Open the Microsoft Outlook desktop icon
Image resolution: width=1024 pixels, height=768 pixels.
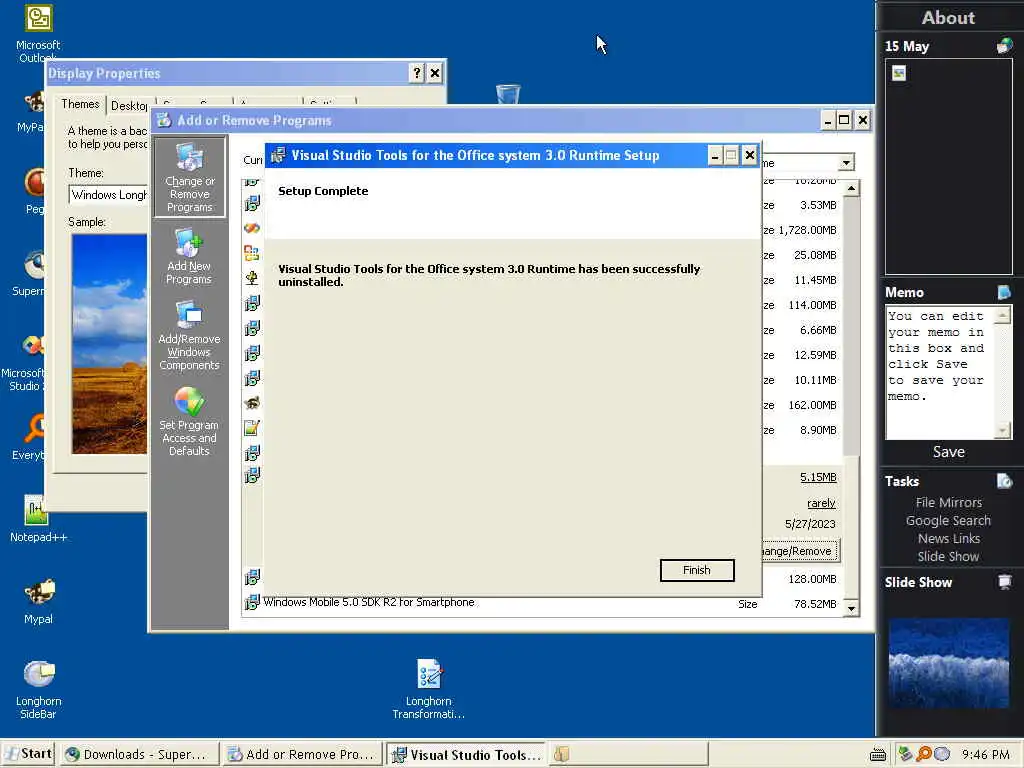point(38,33)
